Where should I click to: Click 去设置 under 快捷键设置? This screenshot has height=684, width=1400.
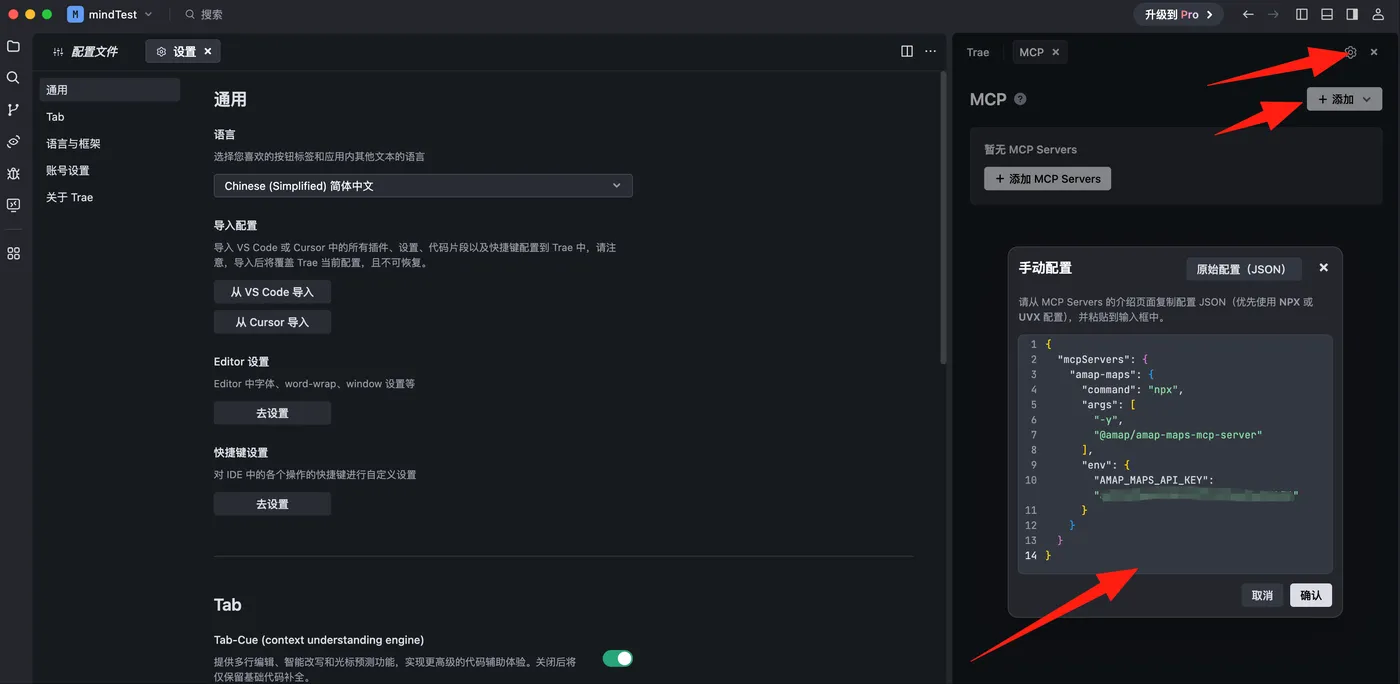(x=272, y=504)
